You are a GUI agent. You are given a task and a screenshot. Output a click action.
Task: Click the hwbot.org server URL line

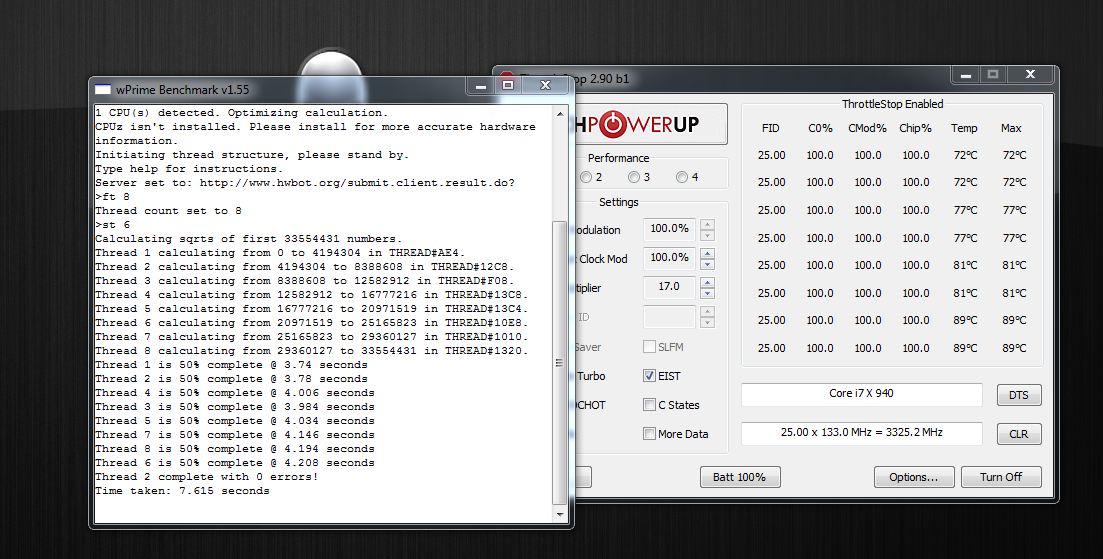[x=305, y=183]
